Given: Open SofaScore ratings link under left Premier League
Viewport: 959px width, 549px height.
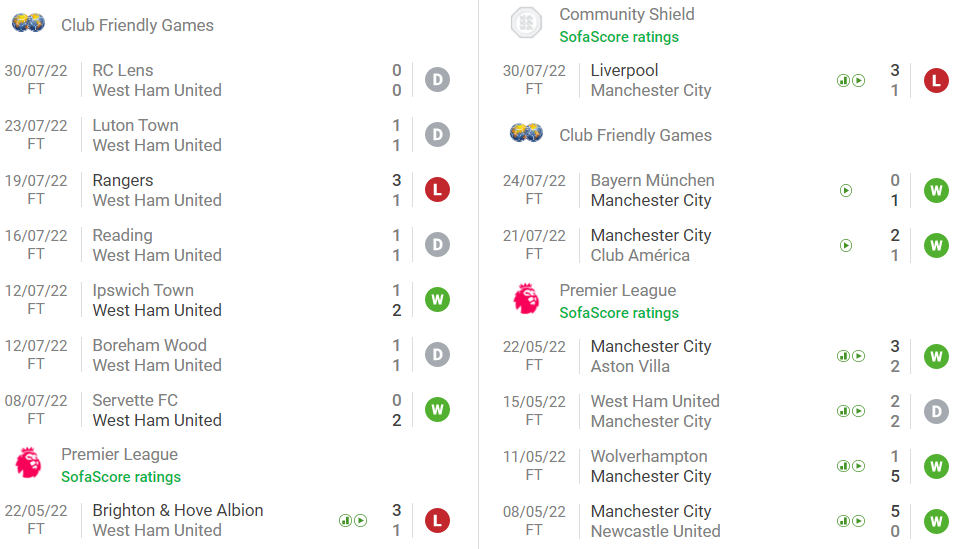Looking at the screenshot, I should point(121,477).
